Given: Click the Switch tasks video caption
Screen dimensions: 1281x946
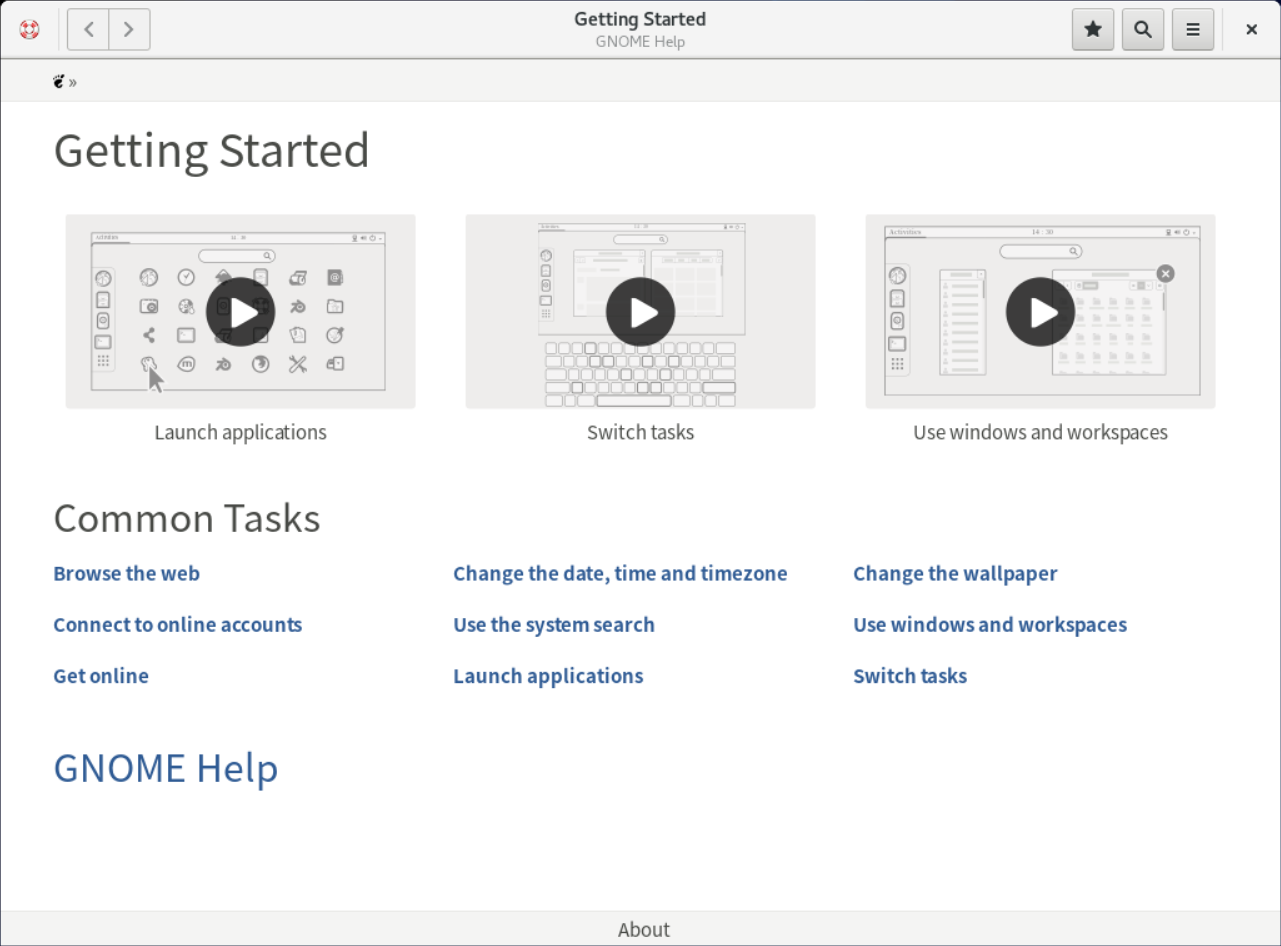Looking at the screenshot, I should click(641, 433).
